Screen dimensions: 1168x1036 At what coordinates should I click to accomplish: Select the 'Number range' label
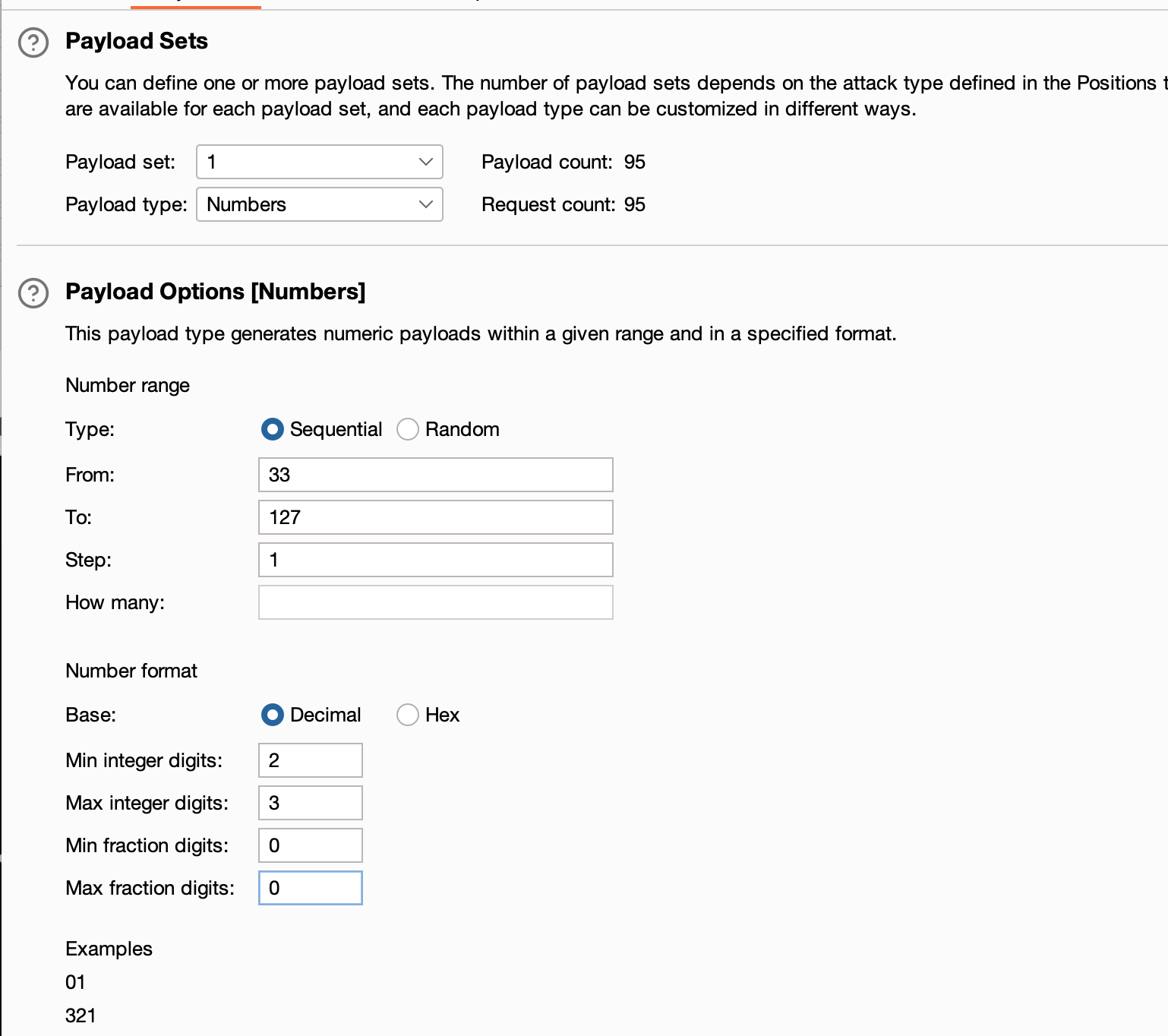click(x=128, y=385)
